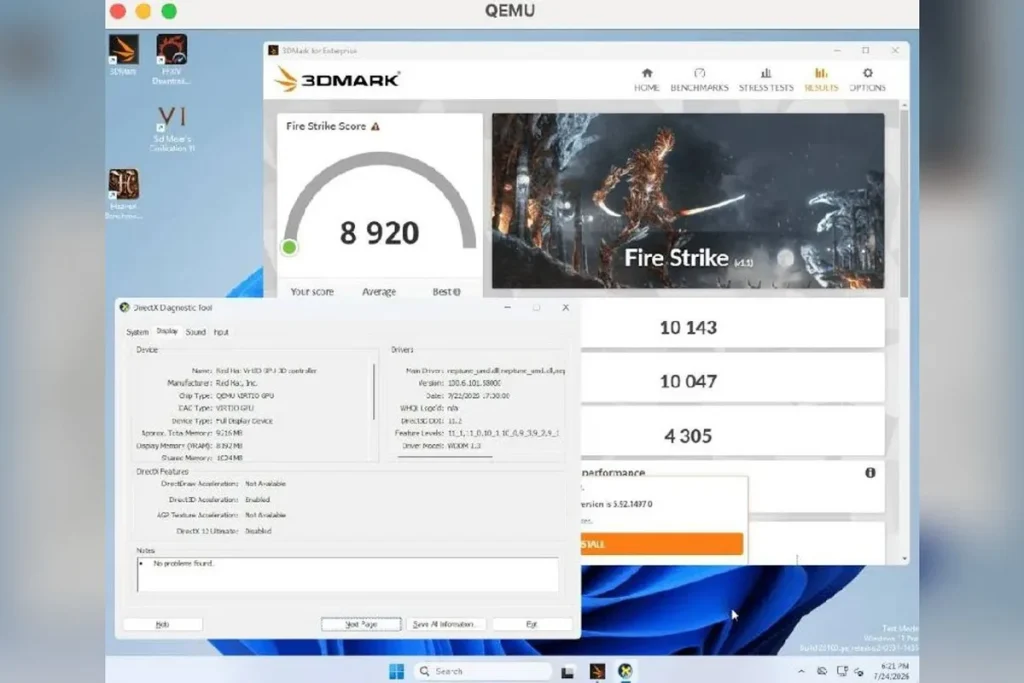Click the DirectX Diagnostic Tool title bar icon

pyautogui.click(x=124, y=308)
